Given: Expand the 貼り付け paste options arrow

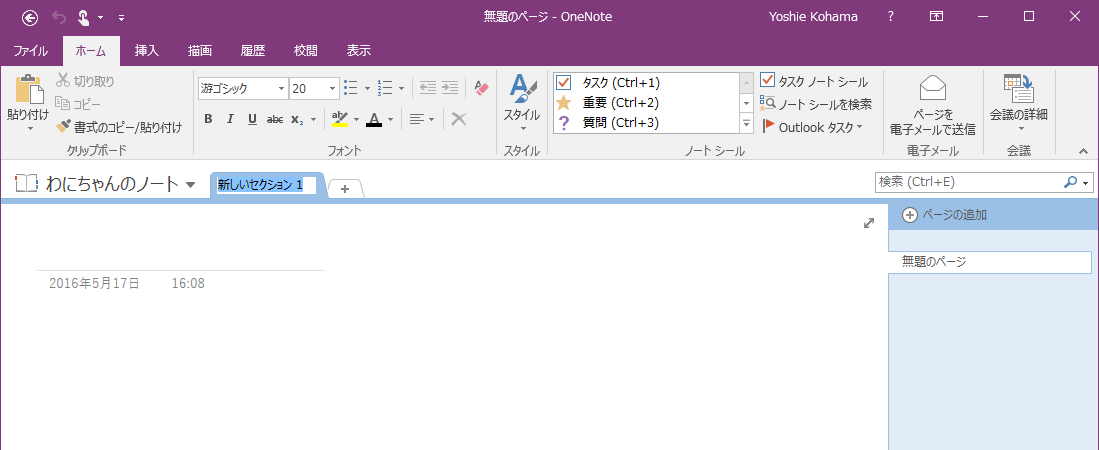Looking at the screenshot, I should pyautogui.click(x=30, y=129).
